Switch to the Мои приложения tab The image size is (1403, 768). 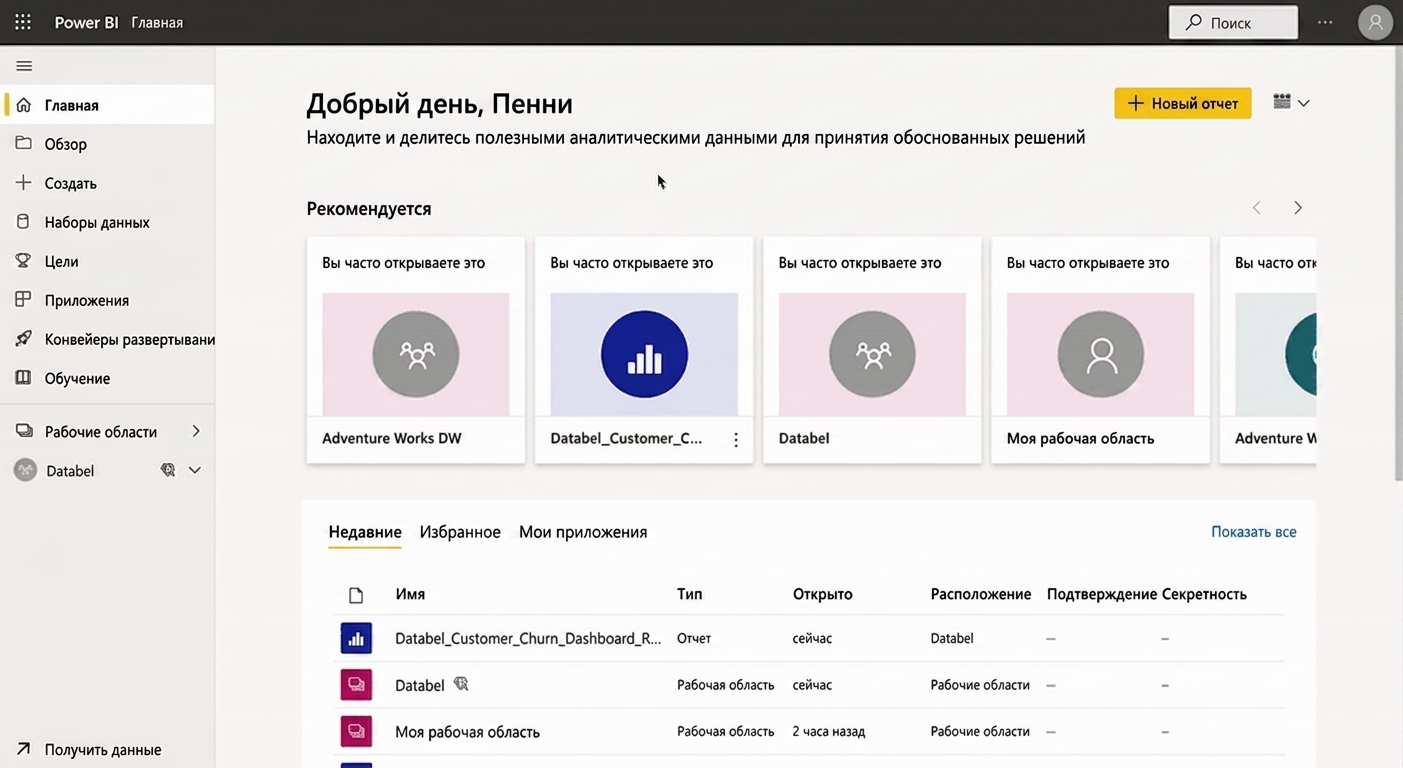[x=583, y=532]
